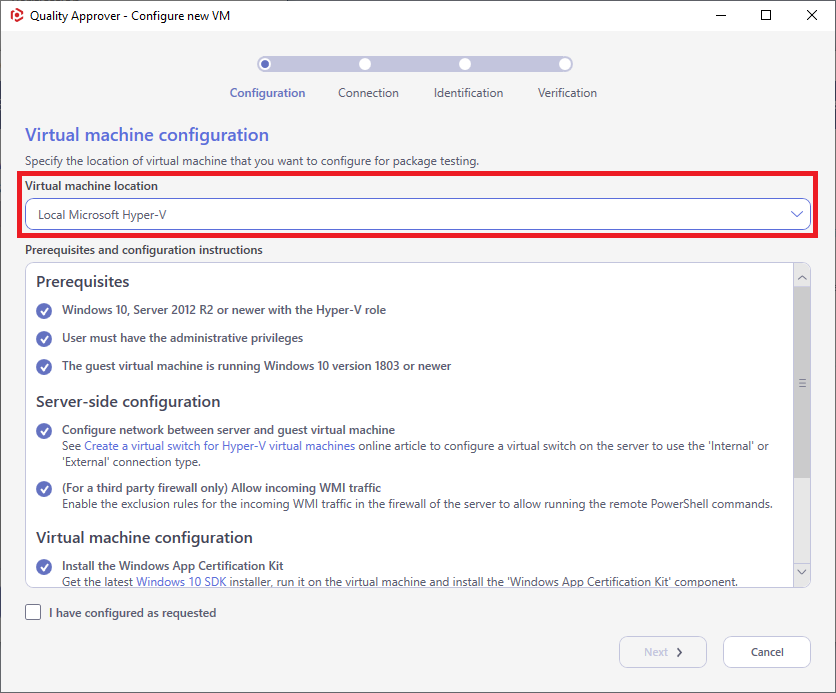
Task: Check 'I have configured as requested'
Action: pyautogui.click(x=33, y=612)
